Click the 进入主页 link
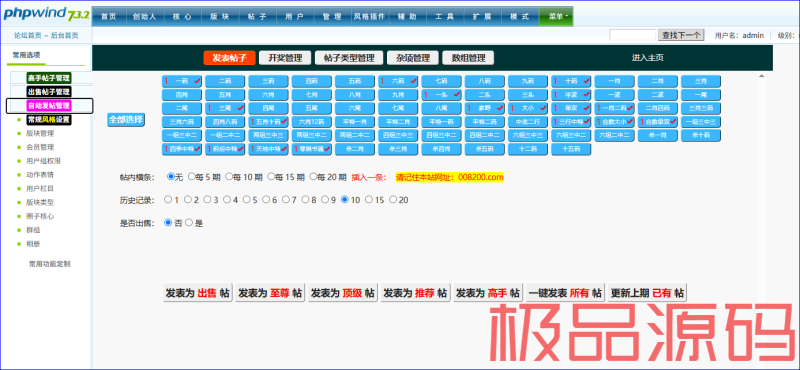The height and width of the screenshot is (370, 800). [647, 58]
